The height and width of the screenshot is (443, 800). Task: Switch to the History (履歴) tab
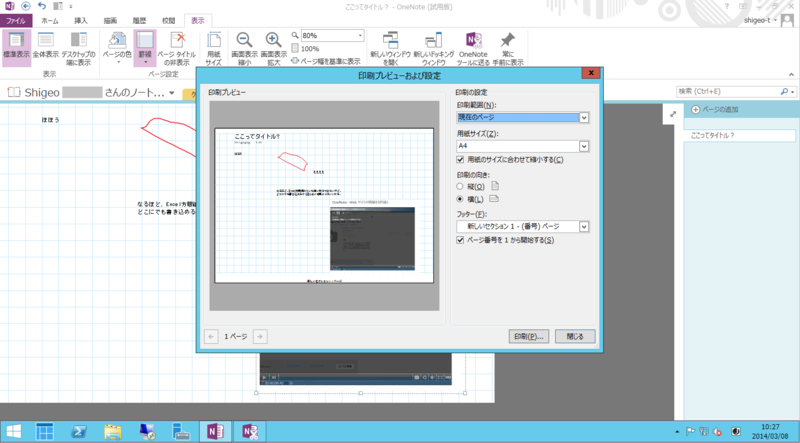point(139,21)
